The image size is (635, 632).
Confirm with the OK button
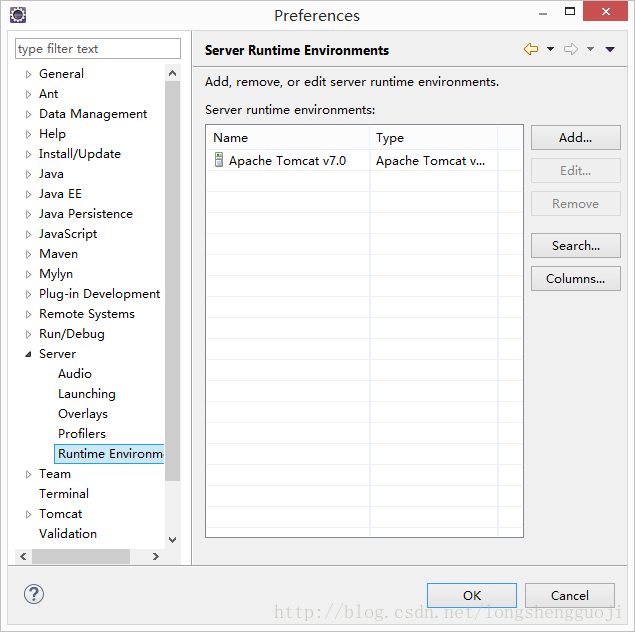point(472,596)
